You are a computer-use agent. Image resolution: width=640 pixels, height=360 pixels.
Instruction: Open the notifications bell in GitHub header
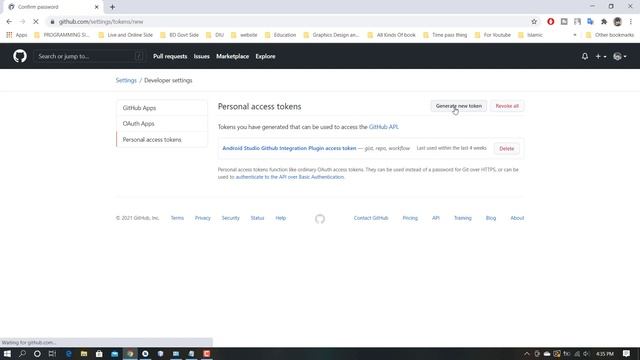point(585,56)
